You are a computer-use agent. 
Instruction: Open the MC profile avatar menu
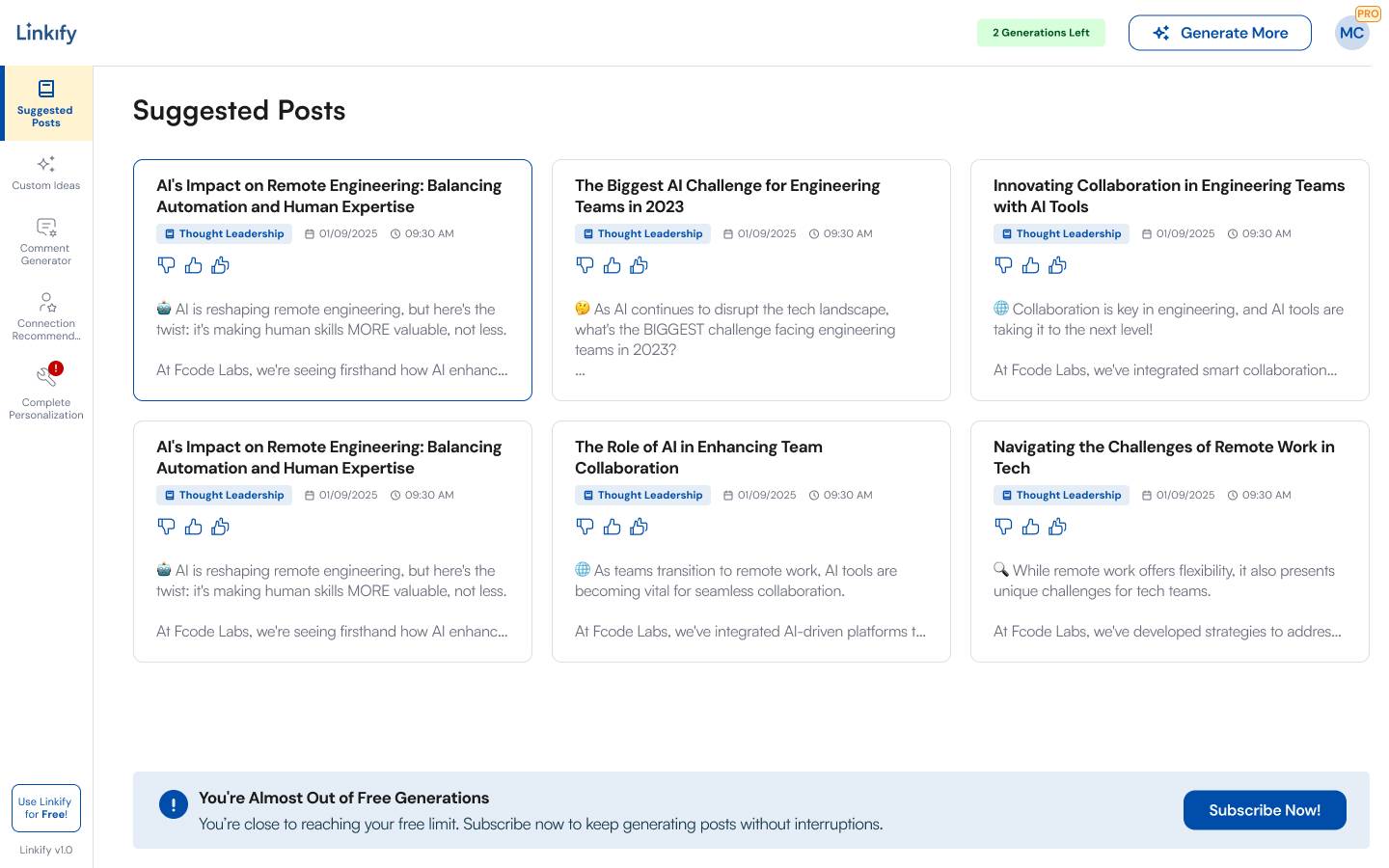(1351, 33)
